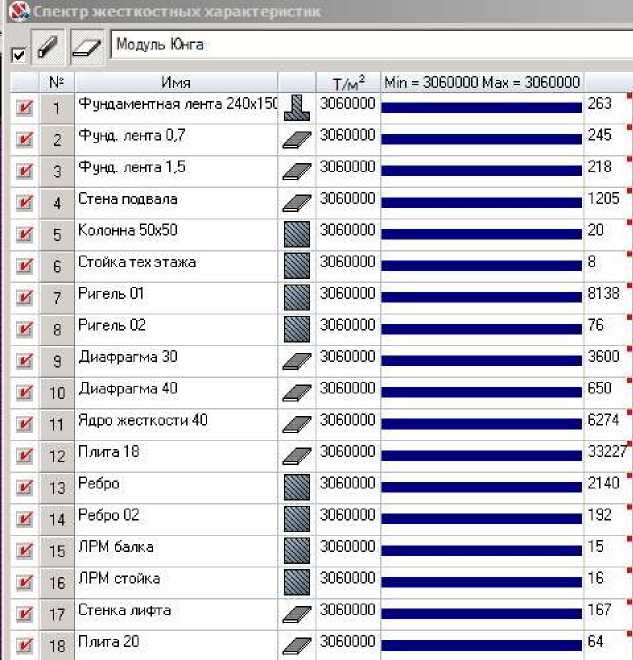Viewport: 633px width, 660px height.
Task: Click the blue bar for Плита 18
Action: click(481, 455)
